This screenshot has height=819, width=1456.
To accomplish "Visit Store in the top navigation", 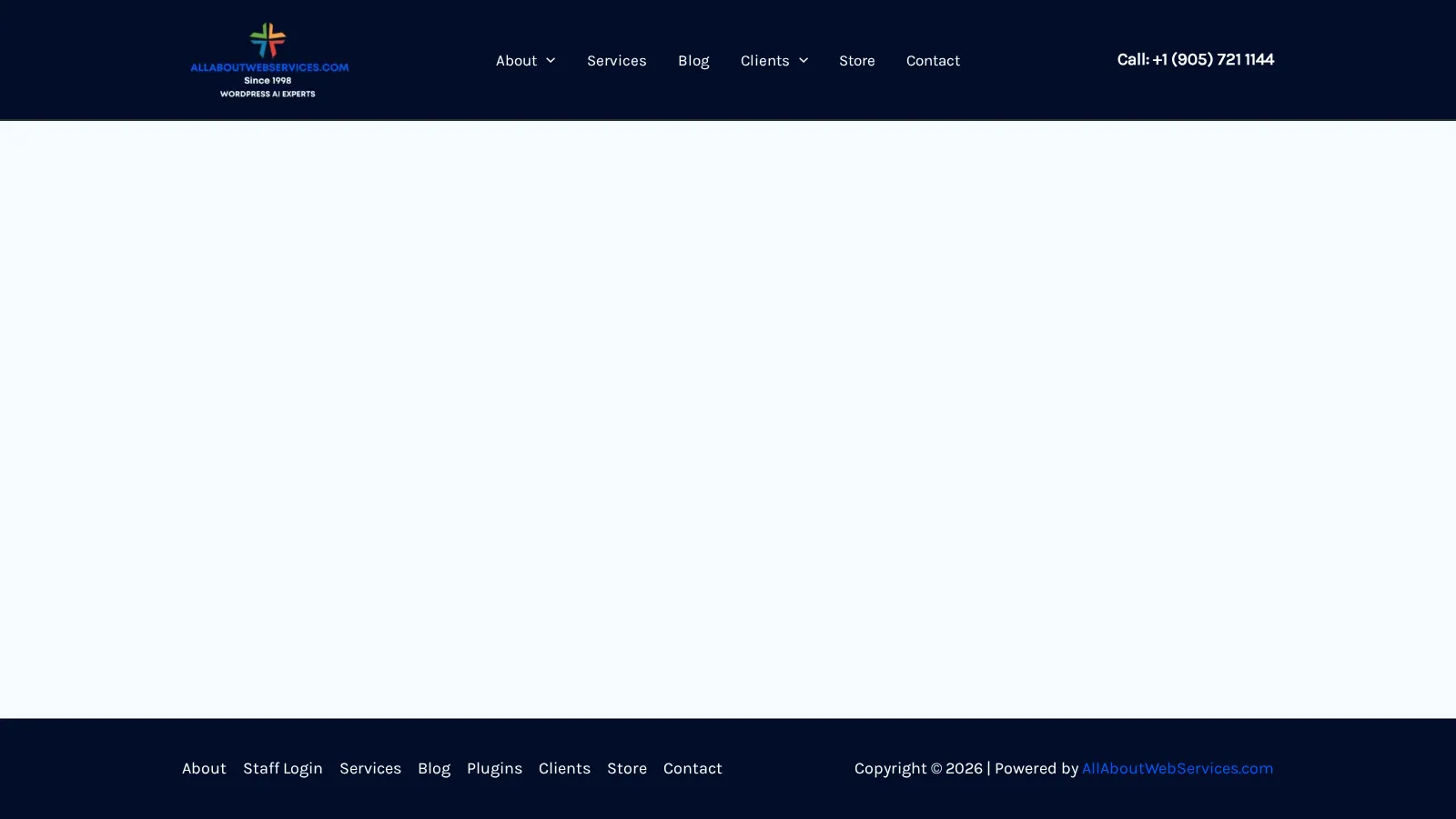I will [x=857, y=60].
